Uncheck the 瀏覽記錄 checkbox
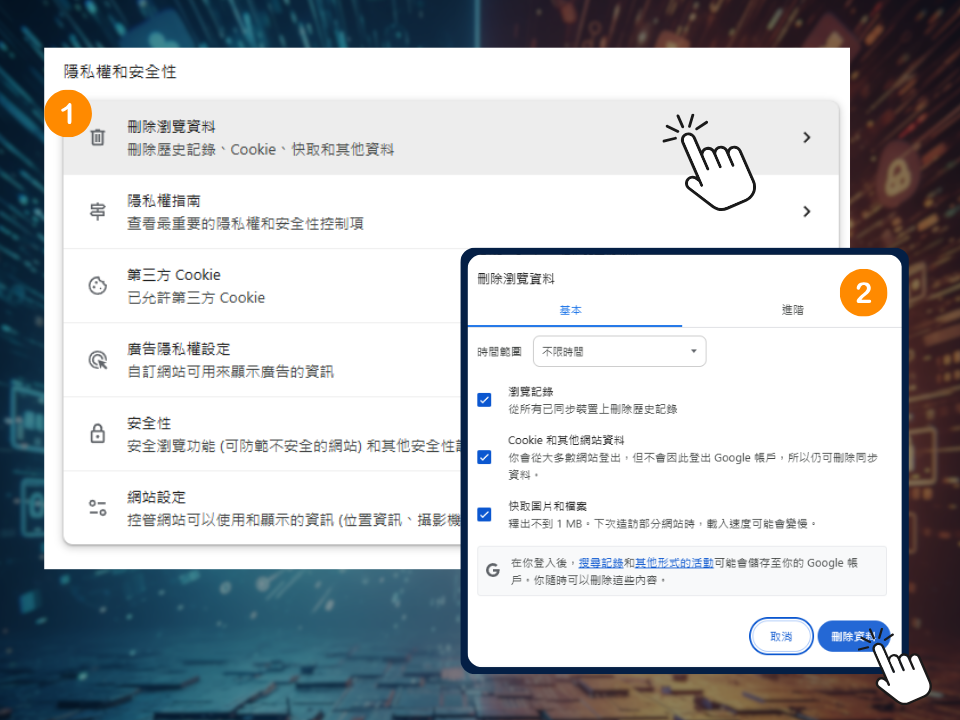Image resolution: width=960 pixels, height=720 pixels. tap(485, 400)
